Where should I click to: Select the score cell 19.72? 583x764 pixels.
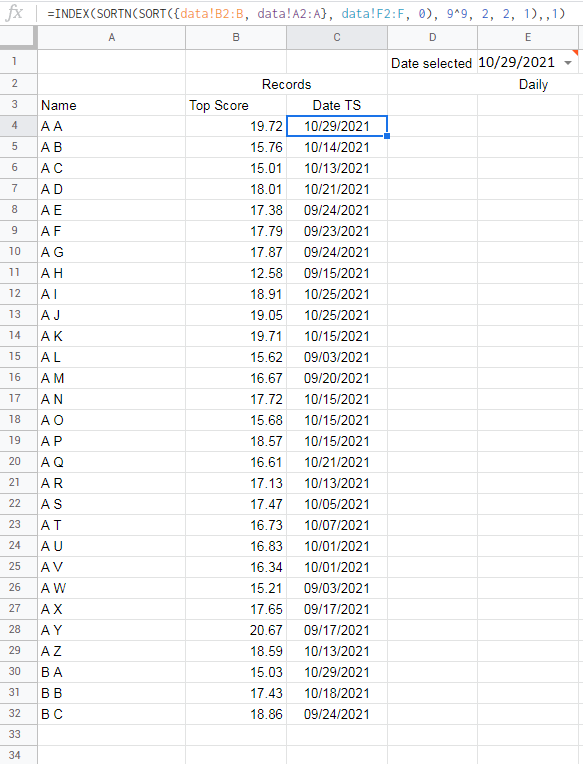(x=236, y=126)
